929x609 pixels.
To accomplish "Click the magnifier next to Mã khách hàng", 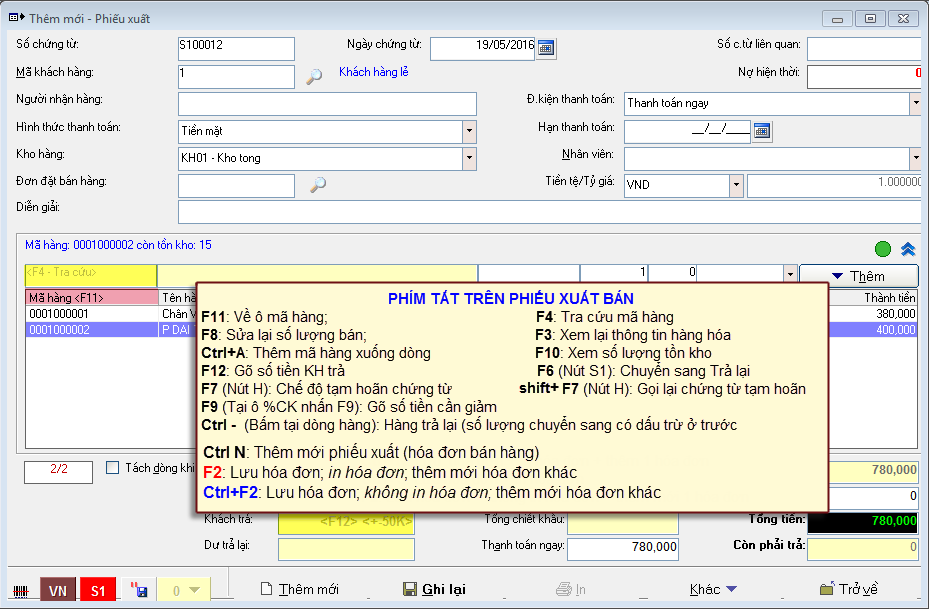I will pyautogui.click(x=314, y=76).
